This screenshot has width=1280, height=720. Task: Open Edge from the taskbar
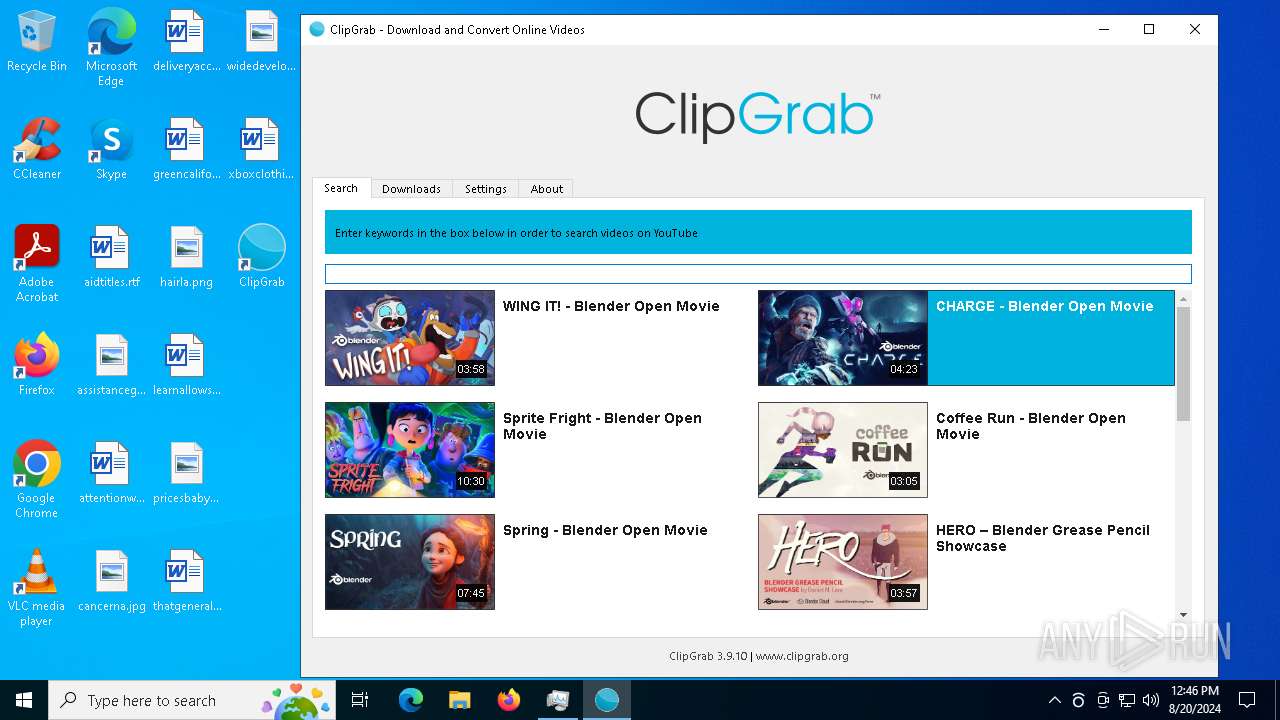tap(411, 700)
